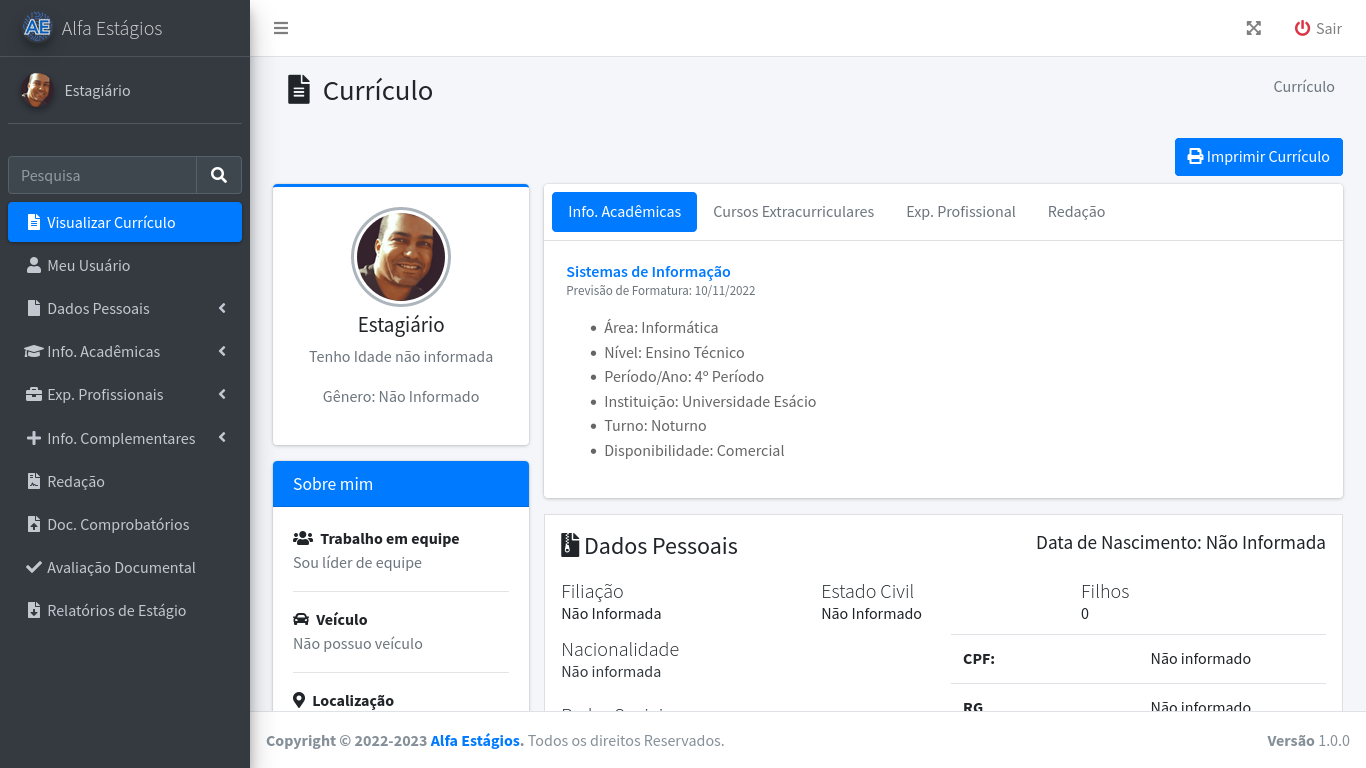
Task: Open Redação from the sidebar
Action: click(76, 481)
